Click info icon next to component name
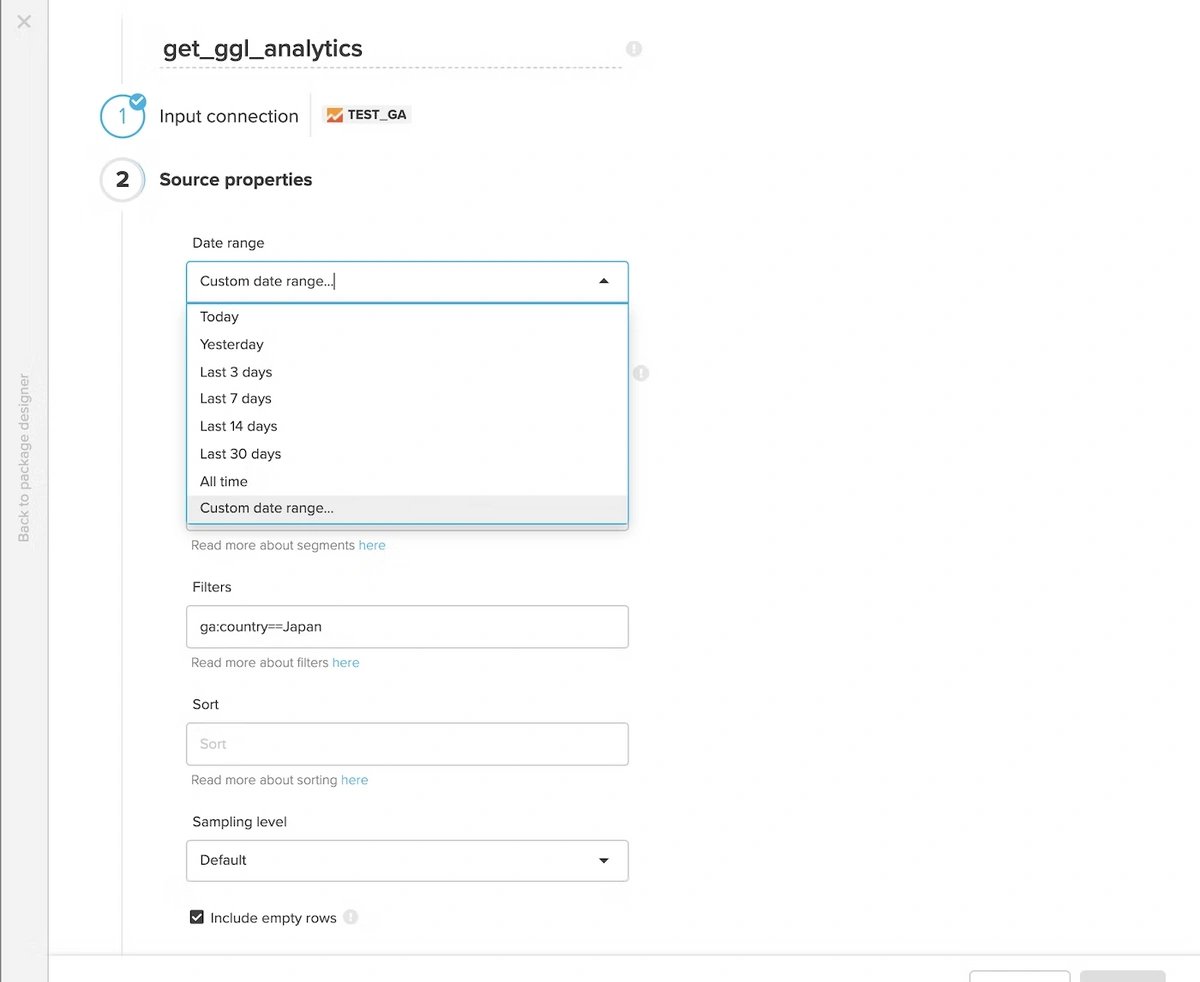The height and width of the screenshot is (982, 1200). (x=634, y=48)
